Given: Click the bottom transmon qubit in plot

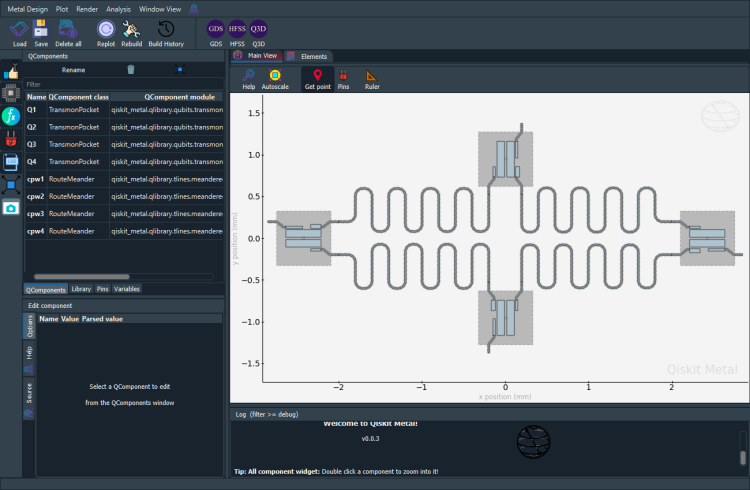Looking at the screenshot, I should pyautogui.click(x=505, y=317).
